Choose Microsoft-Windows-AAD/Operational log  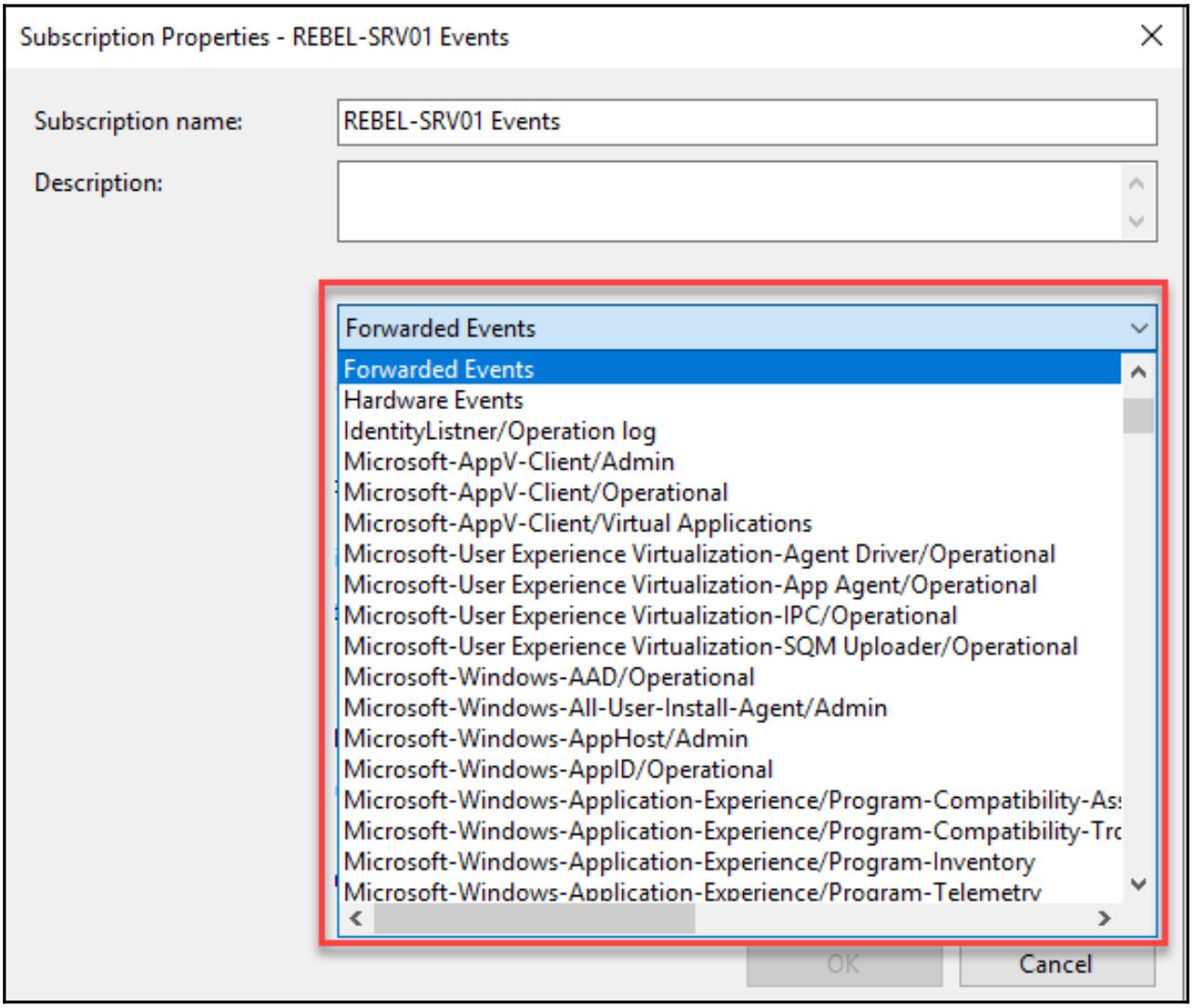[x=549, y=677]
